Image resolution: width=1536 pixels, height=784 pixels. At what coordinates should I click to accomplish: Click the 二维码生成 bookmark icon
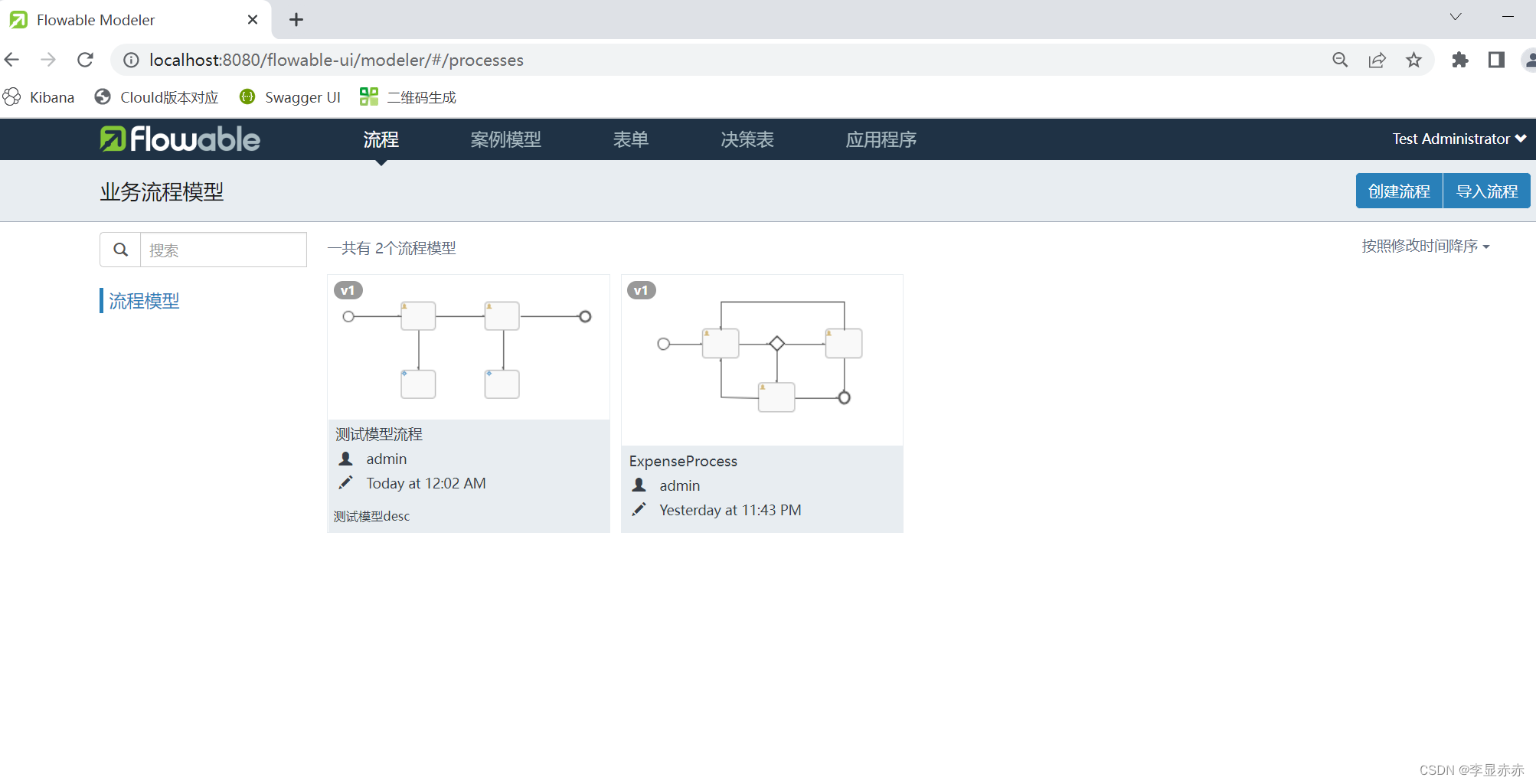coord(368,96)
